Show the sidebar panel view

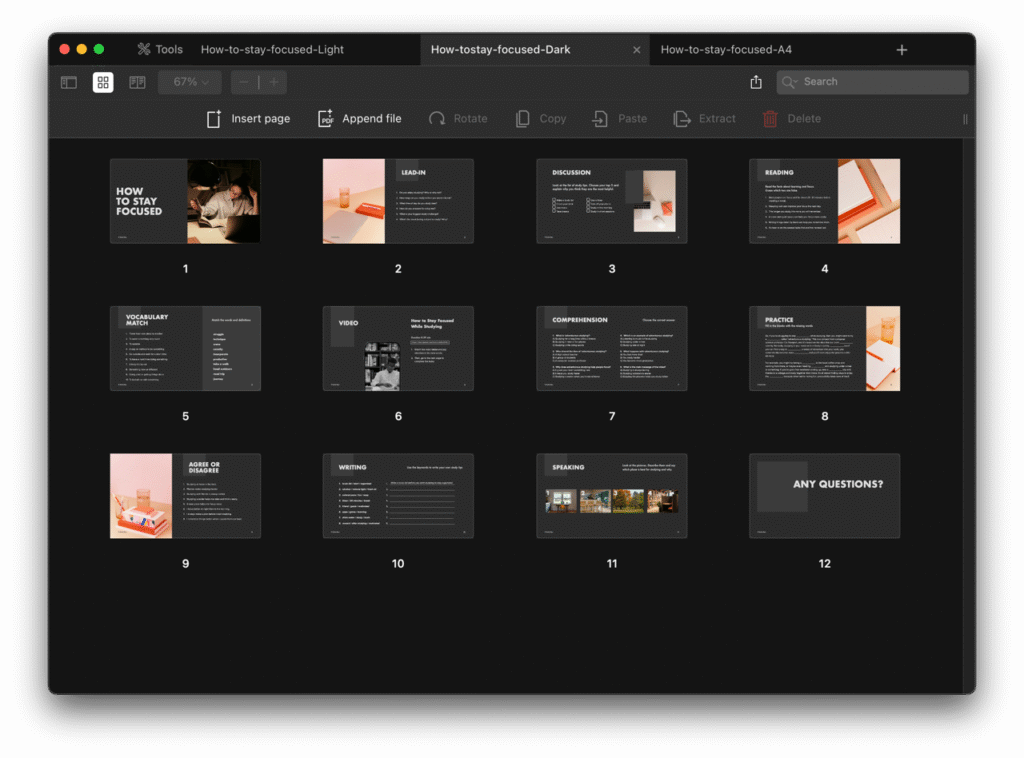click(x=69, y=82)
